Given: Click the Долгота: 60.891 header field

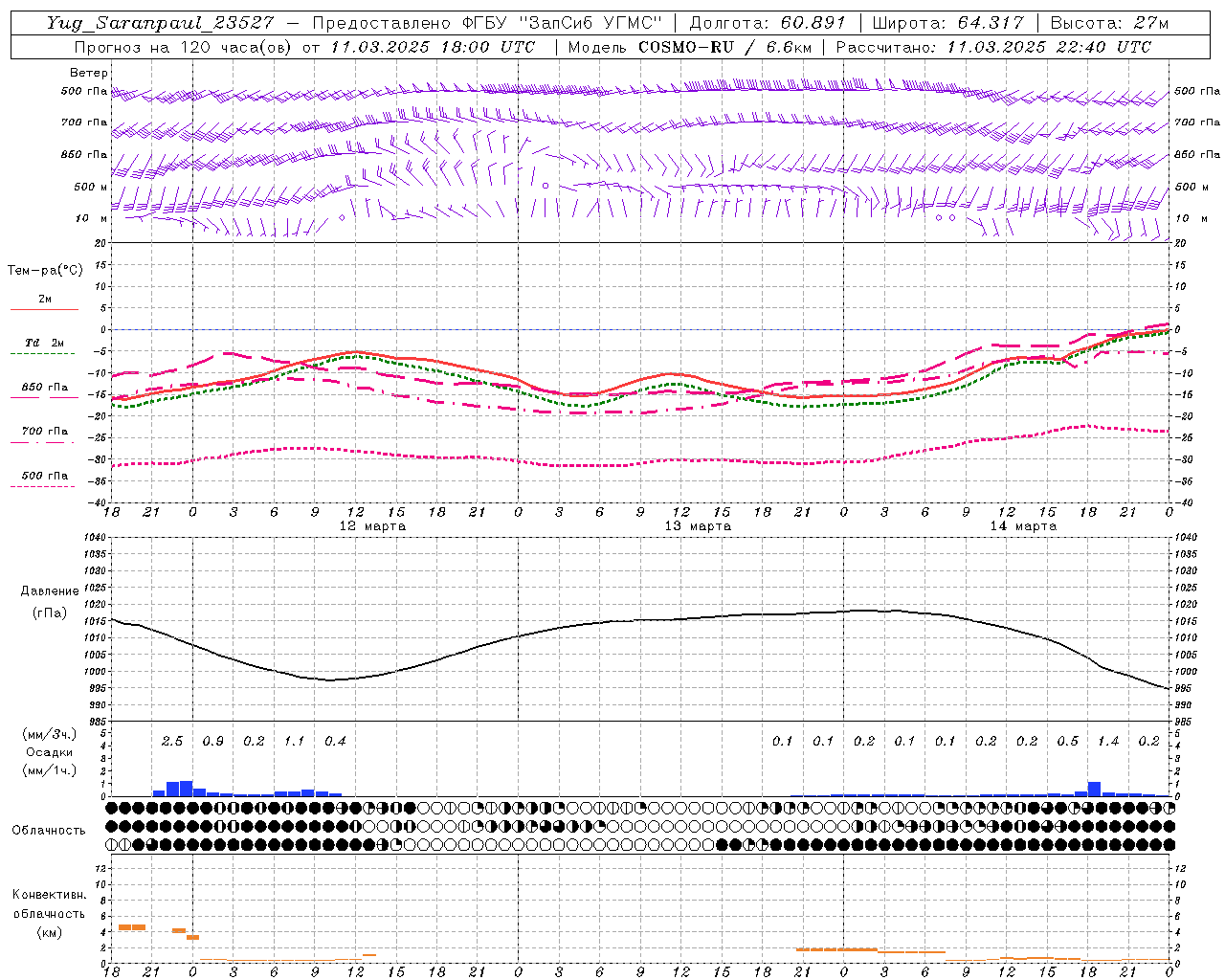Looking at the screenshot, I should (x=768, y=23).
